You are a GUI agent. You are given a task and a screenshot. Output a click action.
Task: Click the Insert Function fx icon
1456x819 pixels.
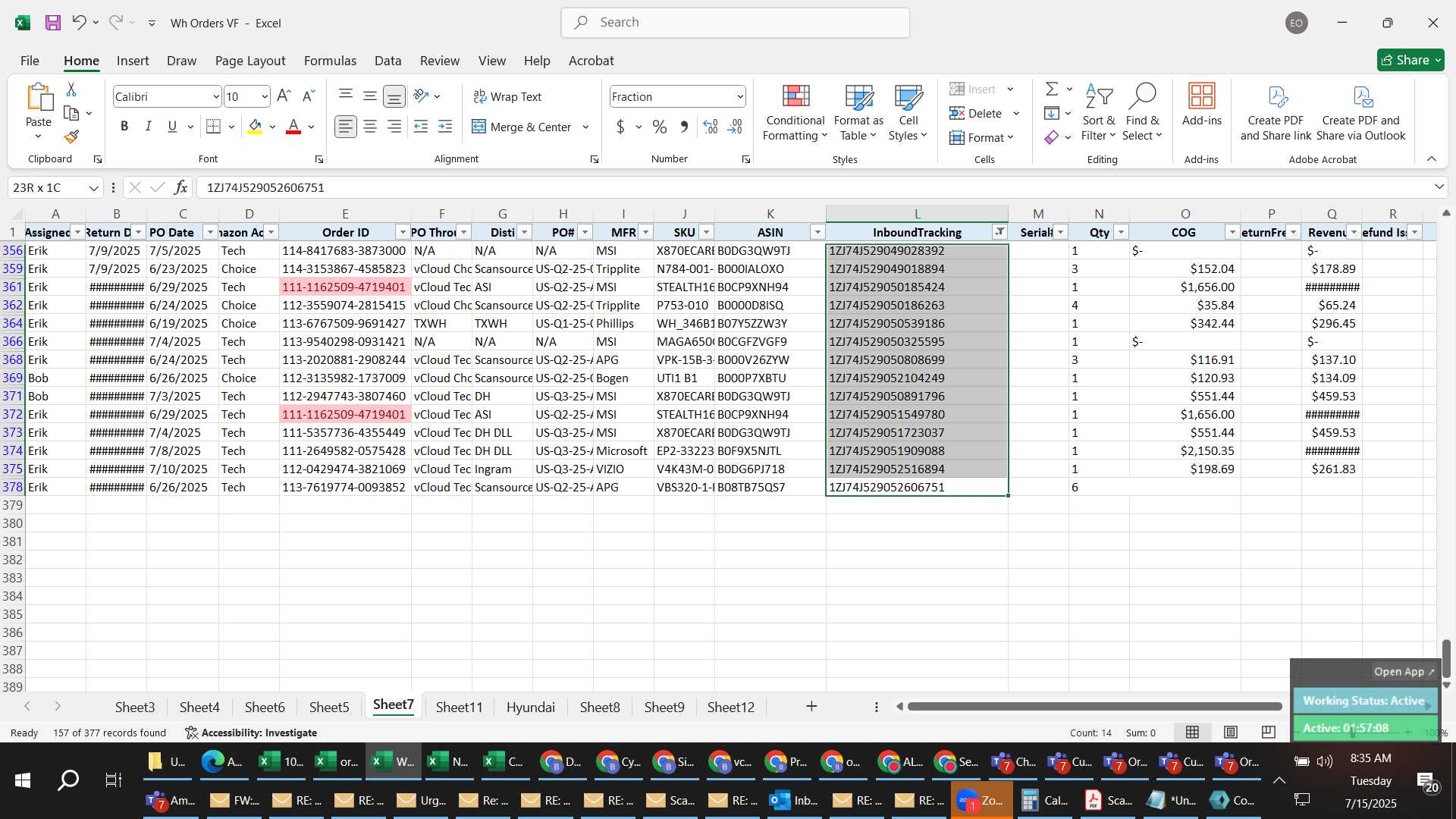click(x=180, y=187)
